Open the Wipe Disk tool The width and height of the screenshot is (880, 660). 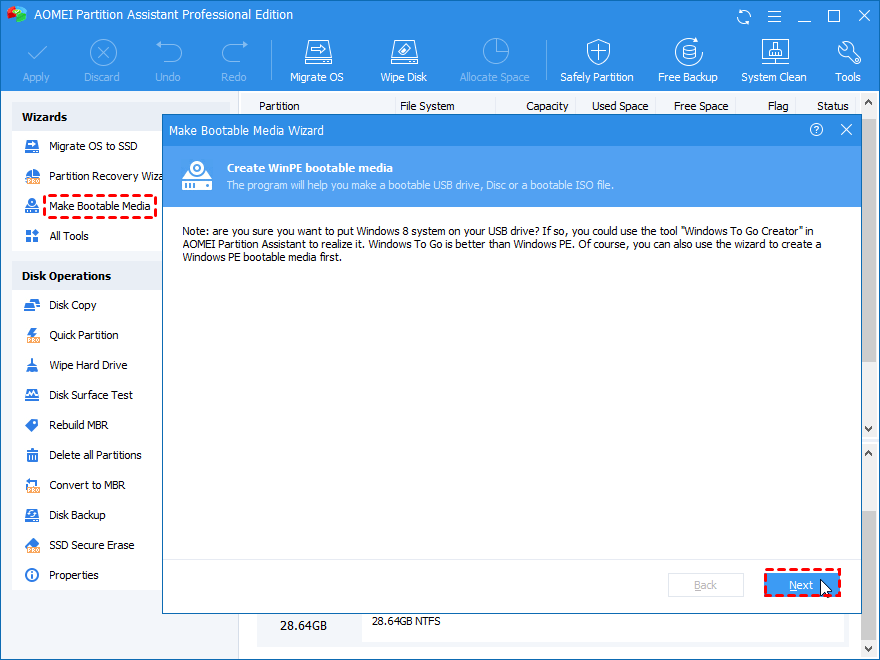[x=403, y=60]
